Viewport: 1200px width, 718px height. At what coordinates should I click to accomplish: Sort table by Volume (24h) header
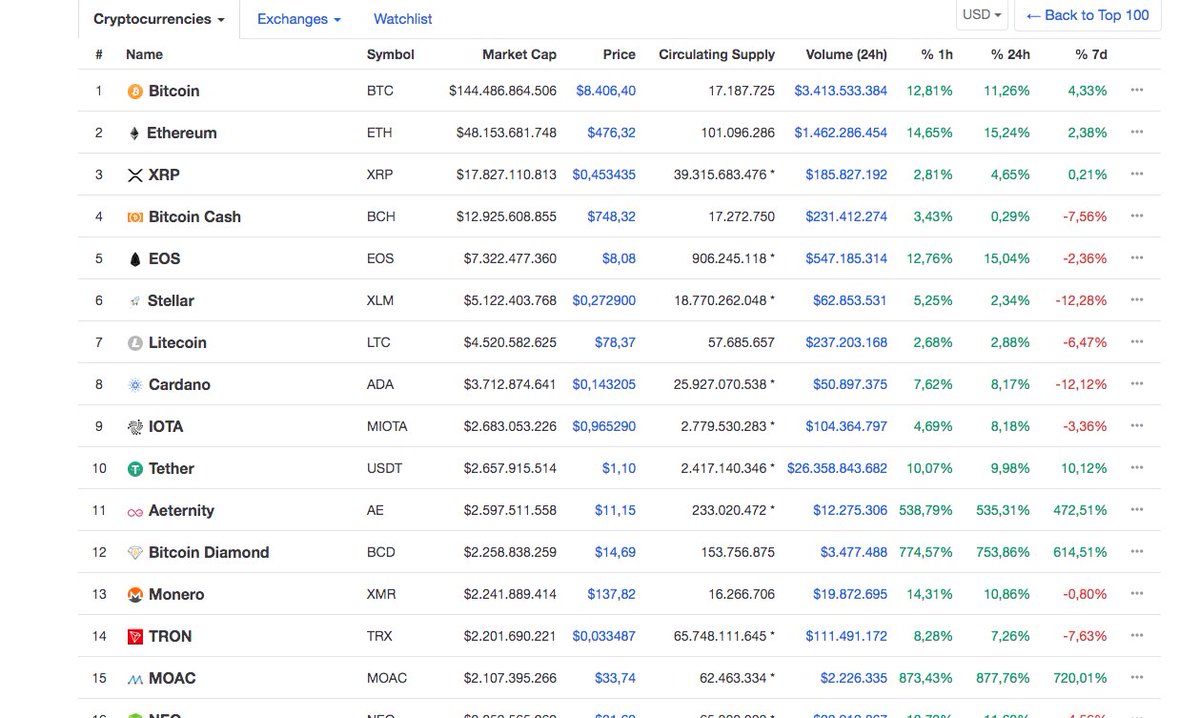click(847, 54)
